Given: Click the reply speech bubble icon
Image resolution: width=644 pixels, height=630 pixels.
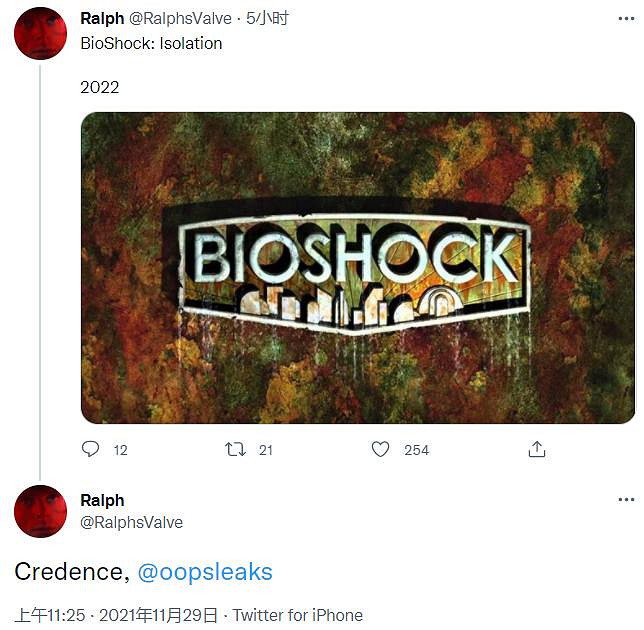Looking at the screenshot, I should (x=91, y=449).
